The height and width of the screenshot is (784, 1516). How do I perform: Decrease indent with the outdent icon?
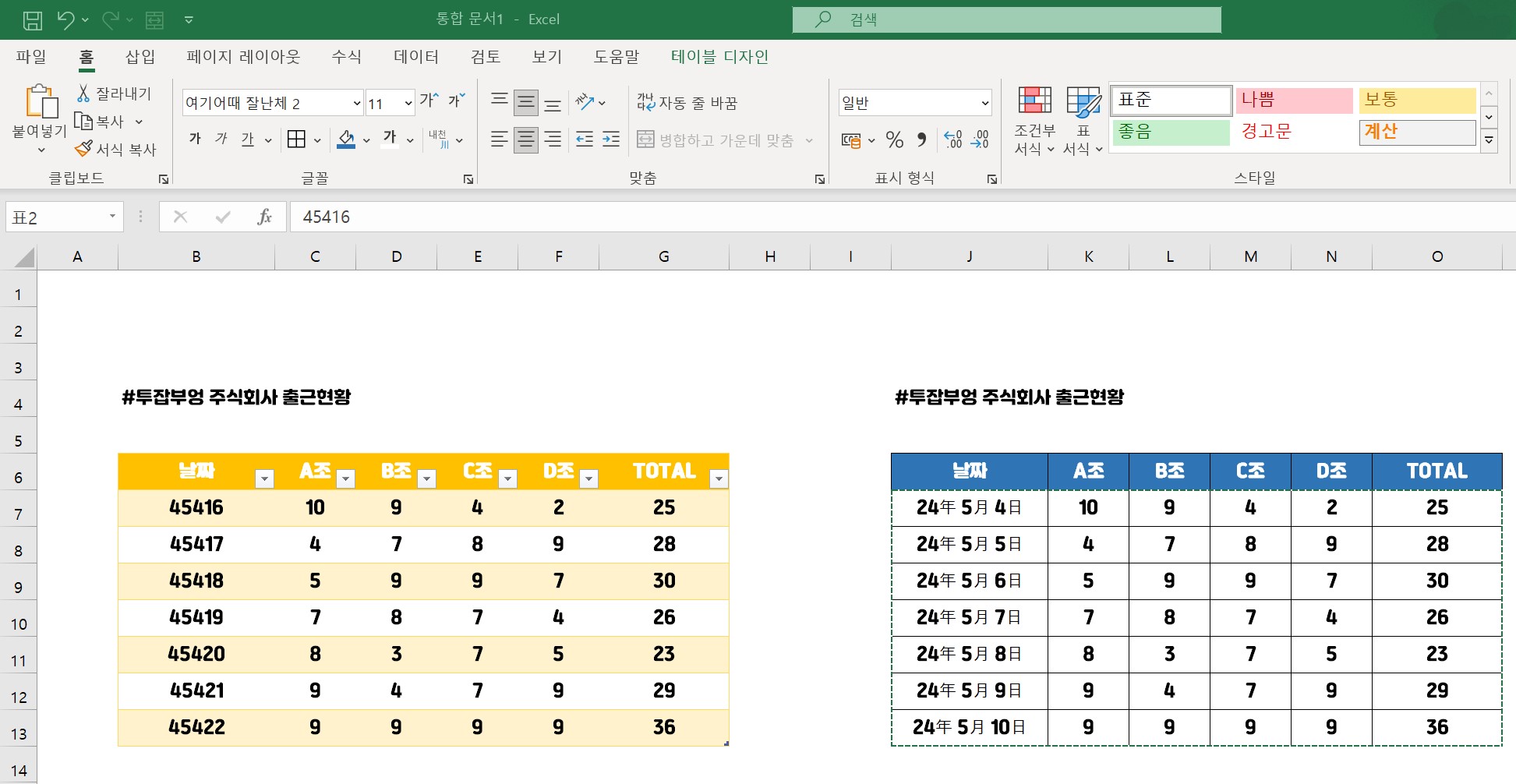pos(585,139)
